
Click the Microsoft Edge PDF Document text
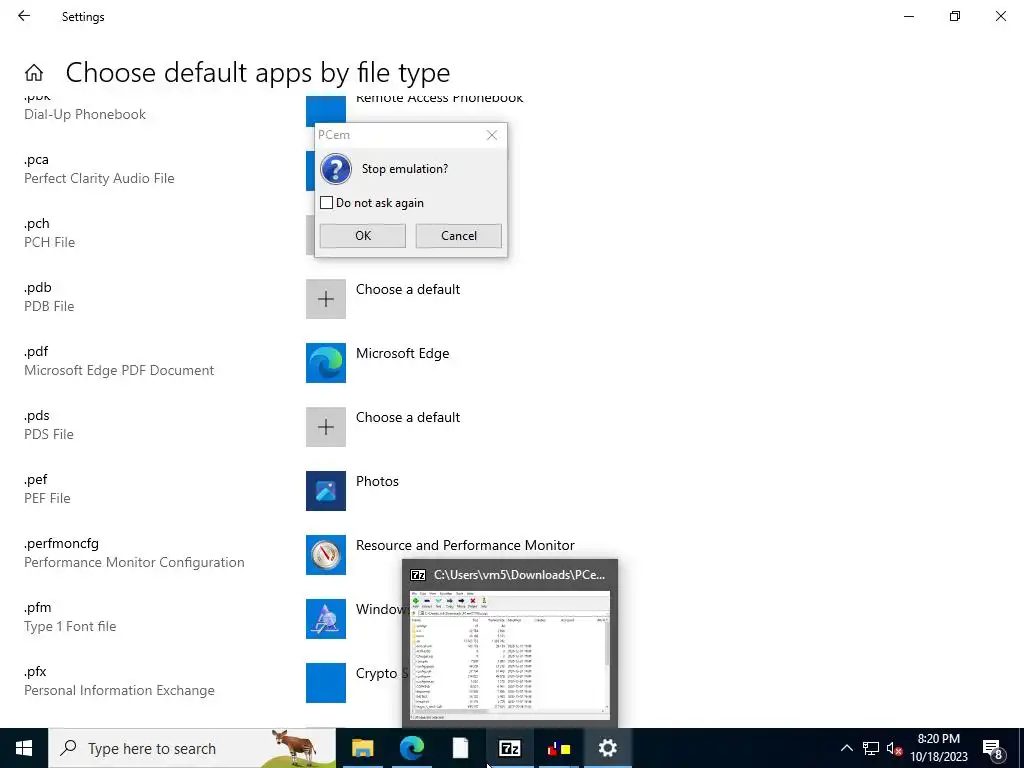coord(119,370)
